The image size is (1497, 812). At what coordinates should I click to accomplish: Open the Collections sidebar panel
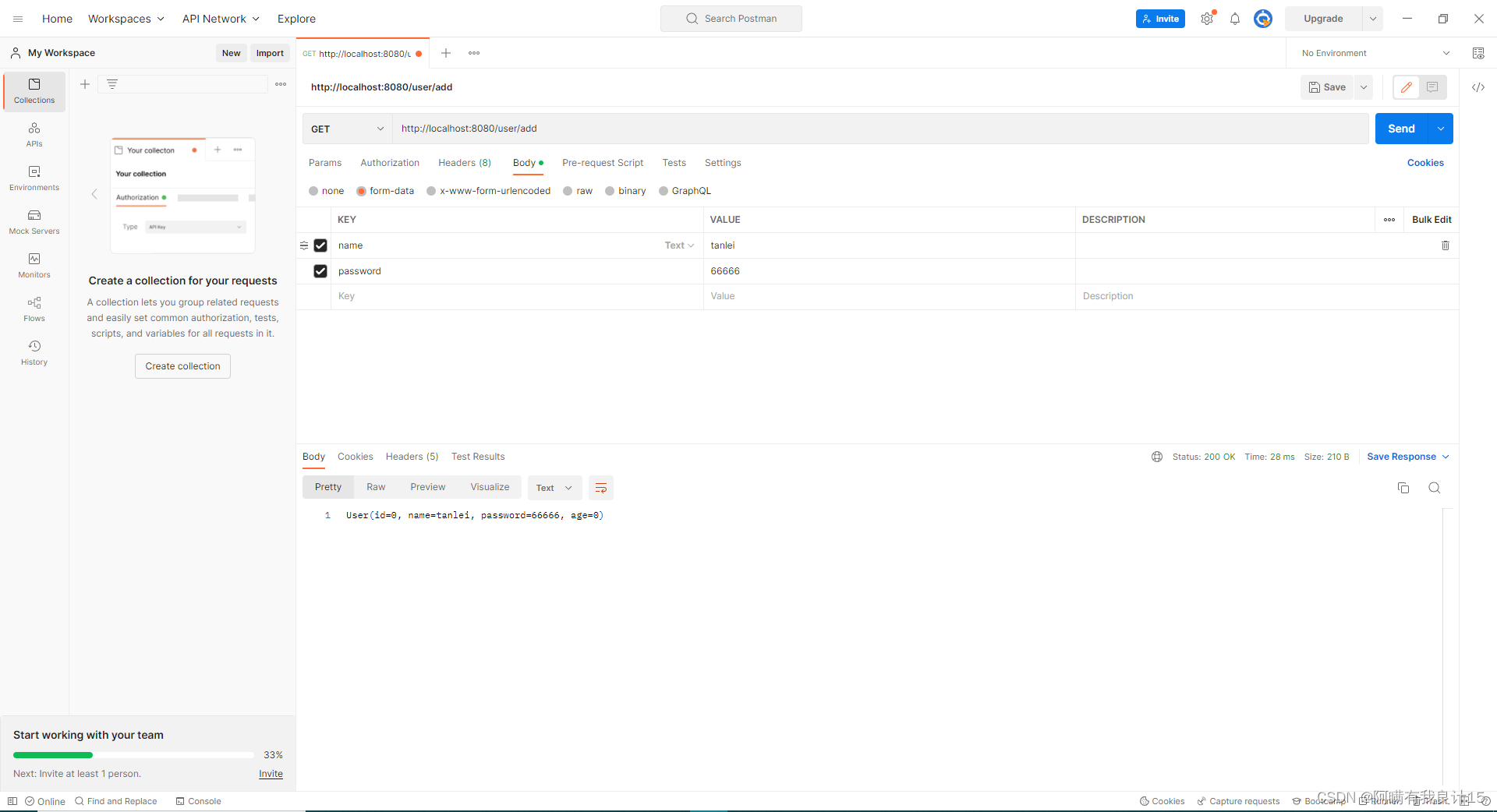pyautogui.click(x=34, y=91)
